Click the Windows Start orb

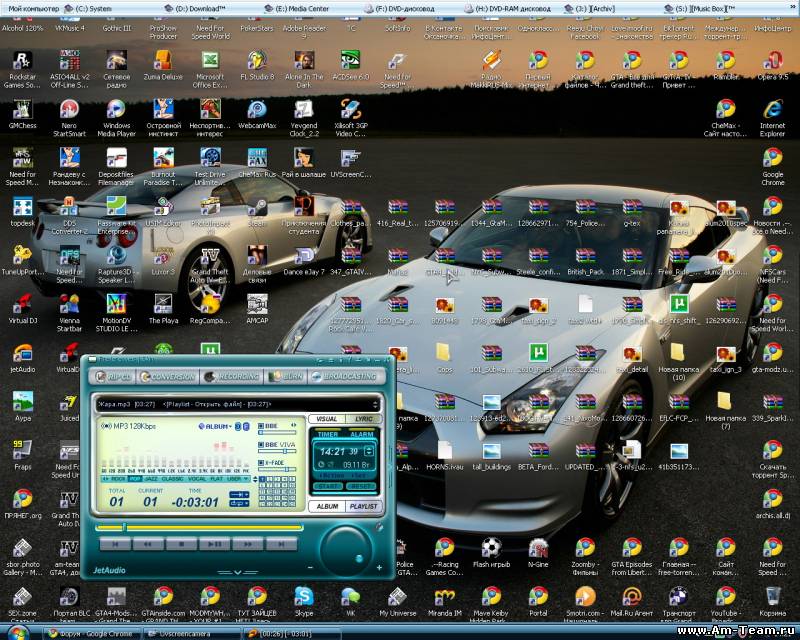pyautogui.click(x=18, y=633)
